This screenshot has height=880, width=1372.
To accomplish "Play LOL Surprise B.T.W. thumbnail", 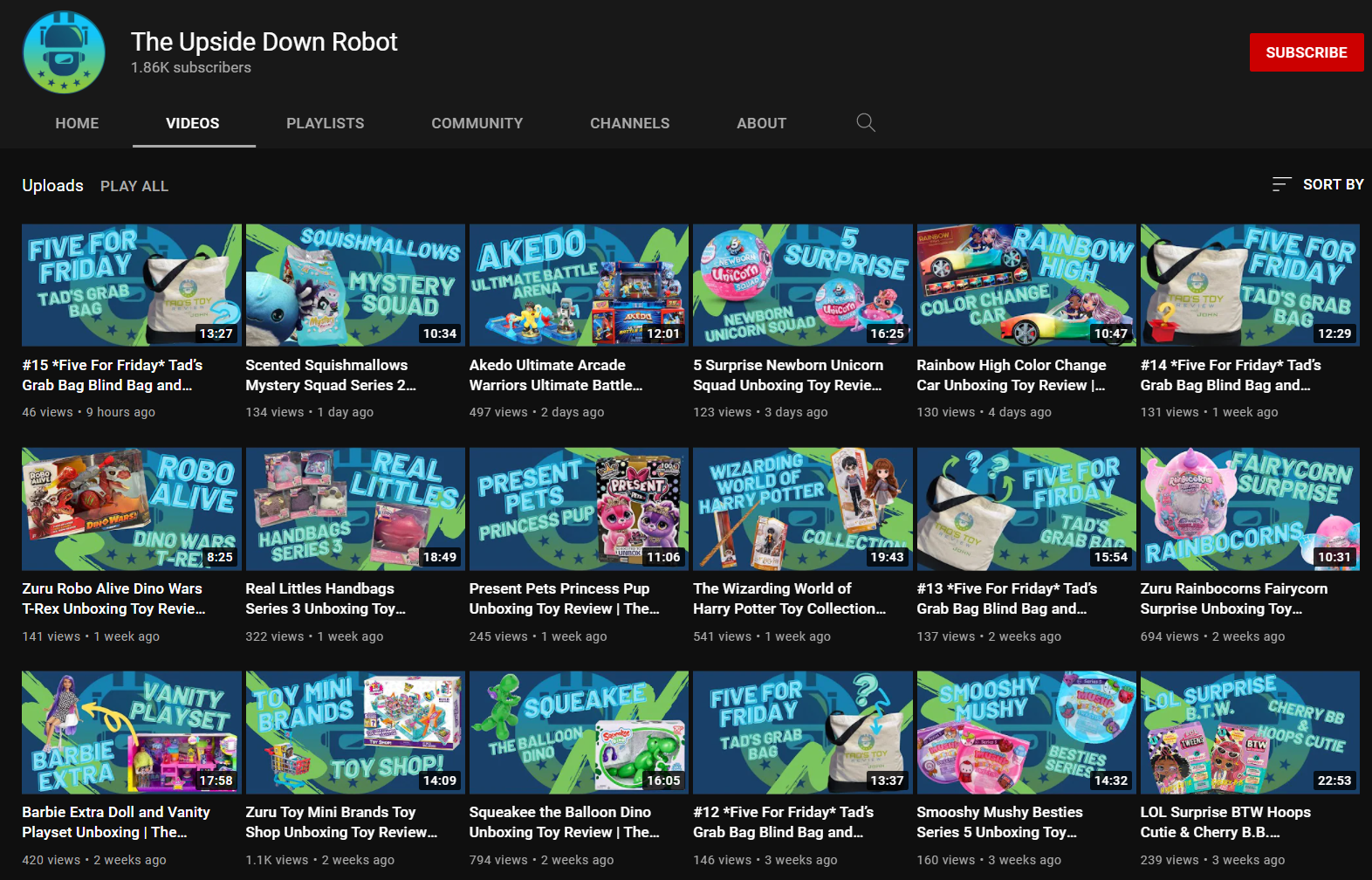I will pyautogui.click(x=1250, y=732).
